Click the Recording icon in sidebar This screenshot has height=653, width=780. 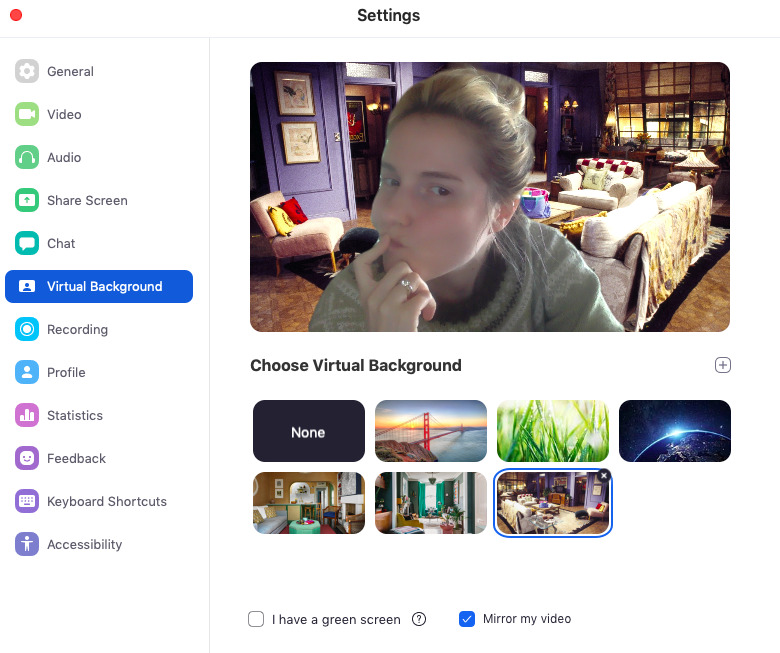(27, 329)
